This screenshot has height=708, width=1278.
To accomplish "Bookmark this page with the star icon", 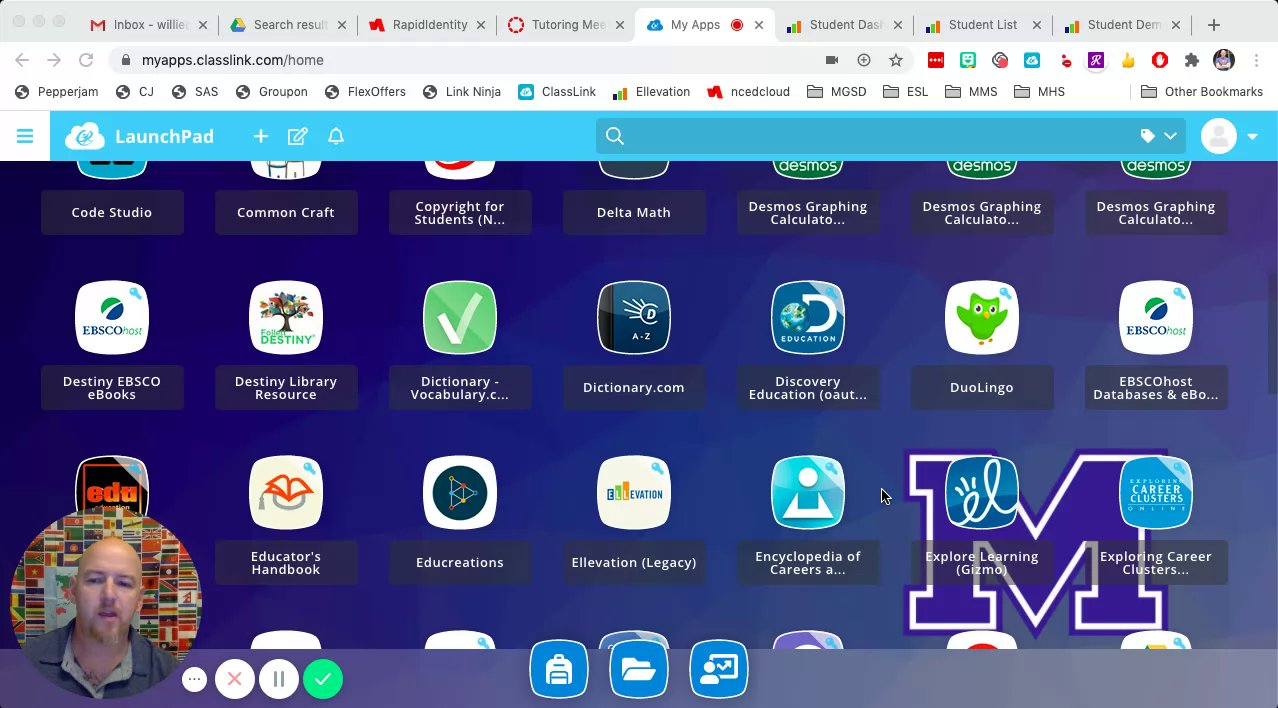I will (x=896, y=60).
